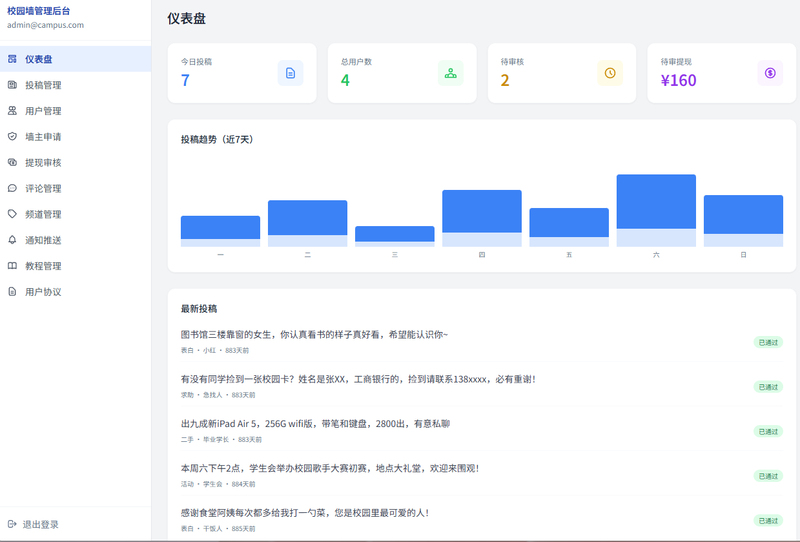Click the coins icon beside 提现审核

pyautogui.click(x=12, y=162)
